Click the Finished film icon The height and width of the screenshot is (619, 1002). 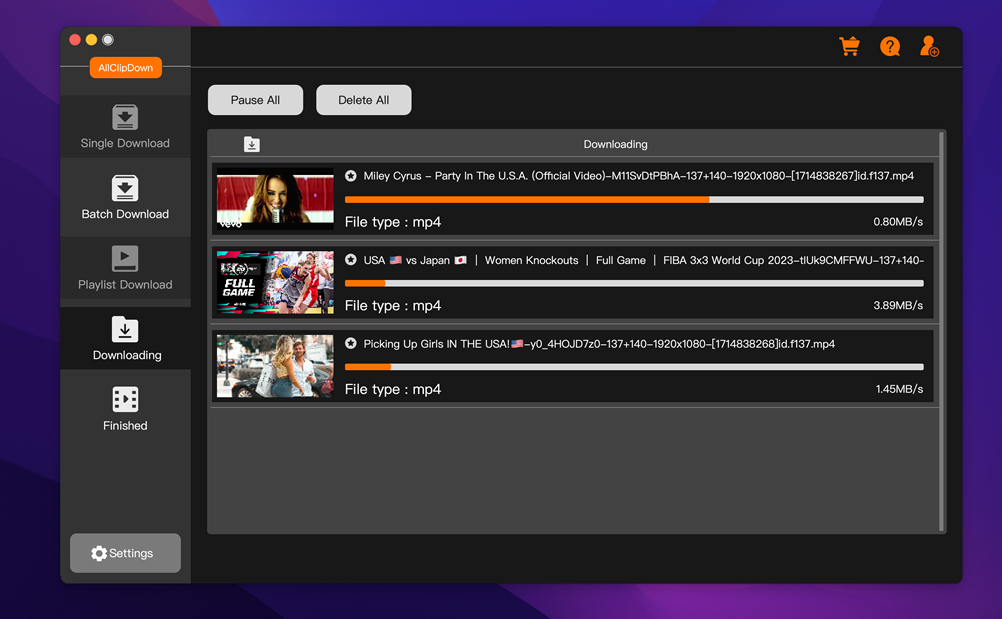coord(125,399)
